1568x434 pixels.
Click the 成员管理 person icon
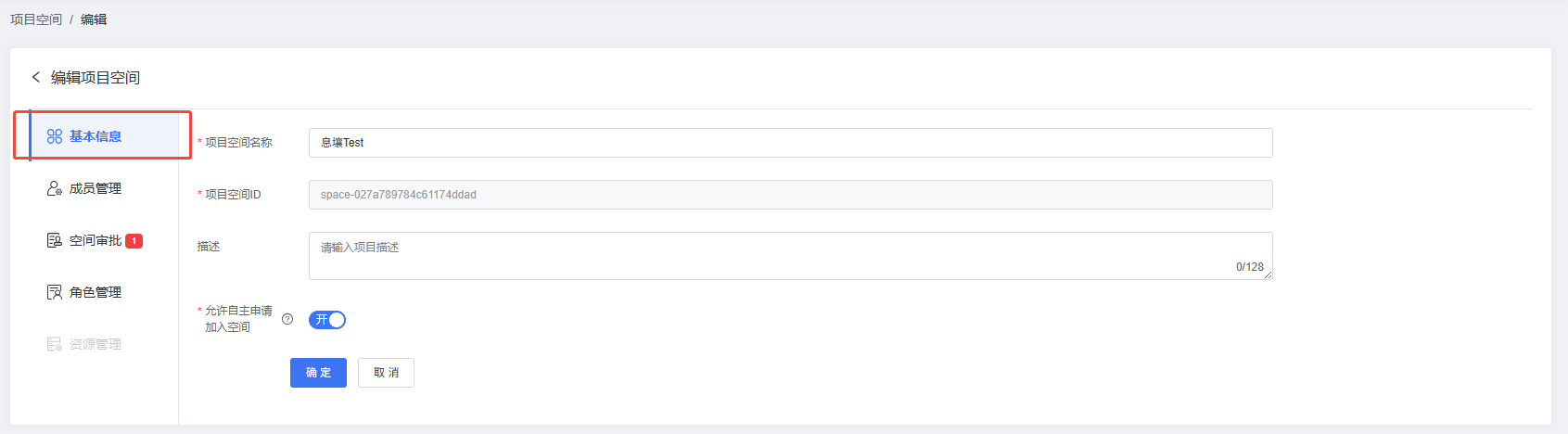(55, 188)
